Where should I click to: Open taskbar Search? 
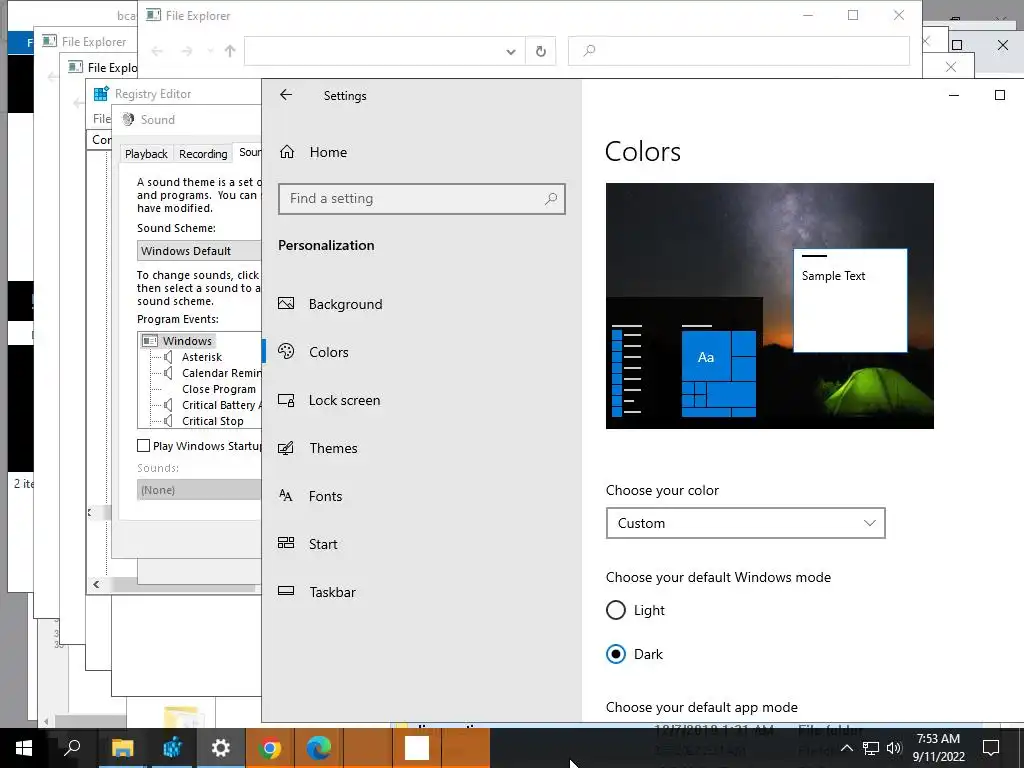tap(72, 748)
